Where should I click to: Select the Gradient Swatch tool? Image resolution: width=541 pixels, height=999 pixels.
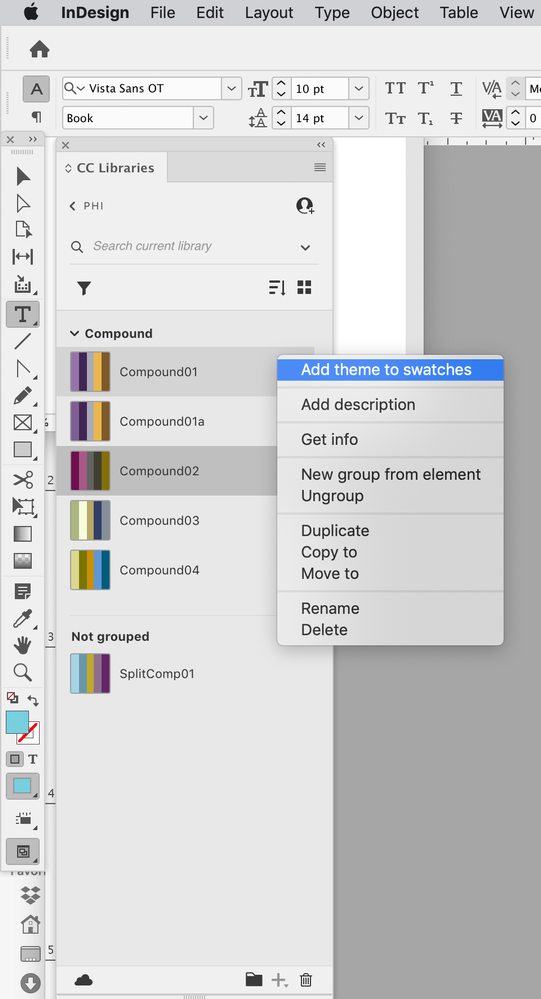(x=23, y=533)
